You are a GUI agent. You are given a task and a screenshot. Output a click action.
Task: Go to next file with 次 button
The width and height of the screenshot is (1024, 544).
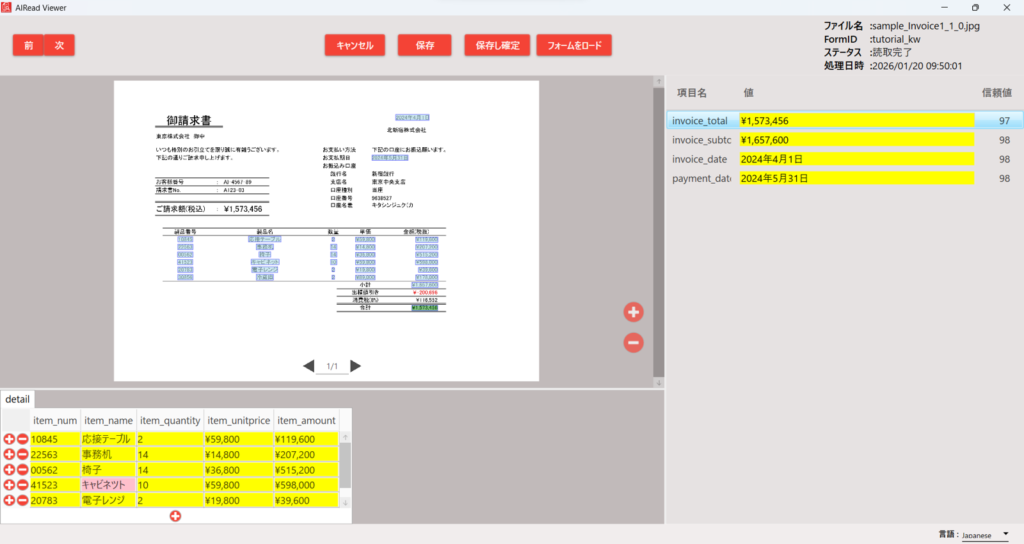point(59,46)
